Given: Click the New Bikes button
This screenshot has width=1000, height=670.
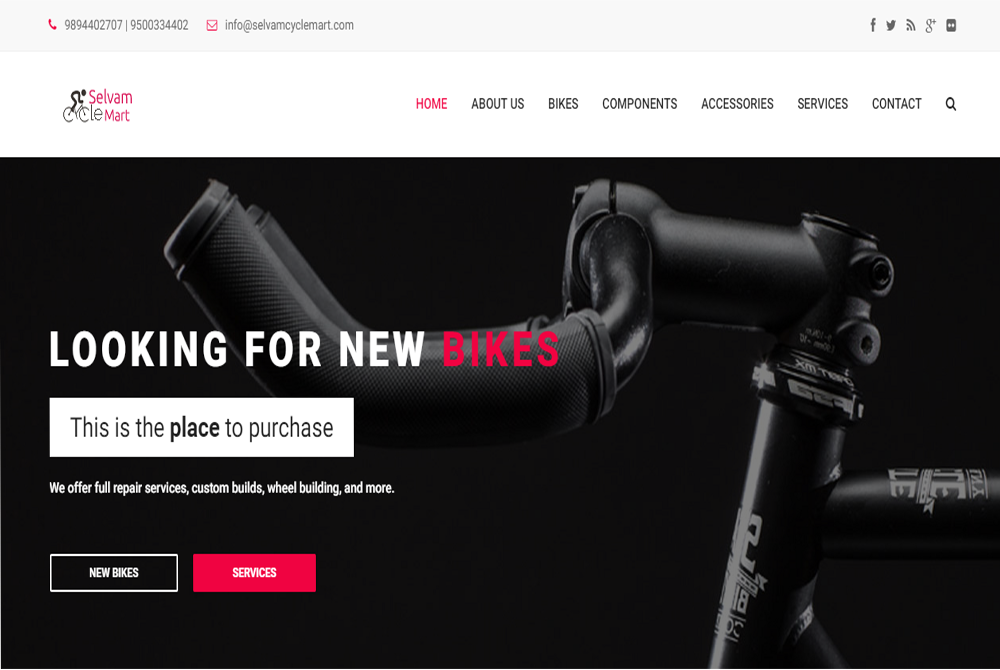Looking at the screenshot, I should 114,572.
